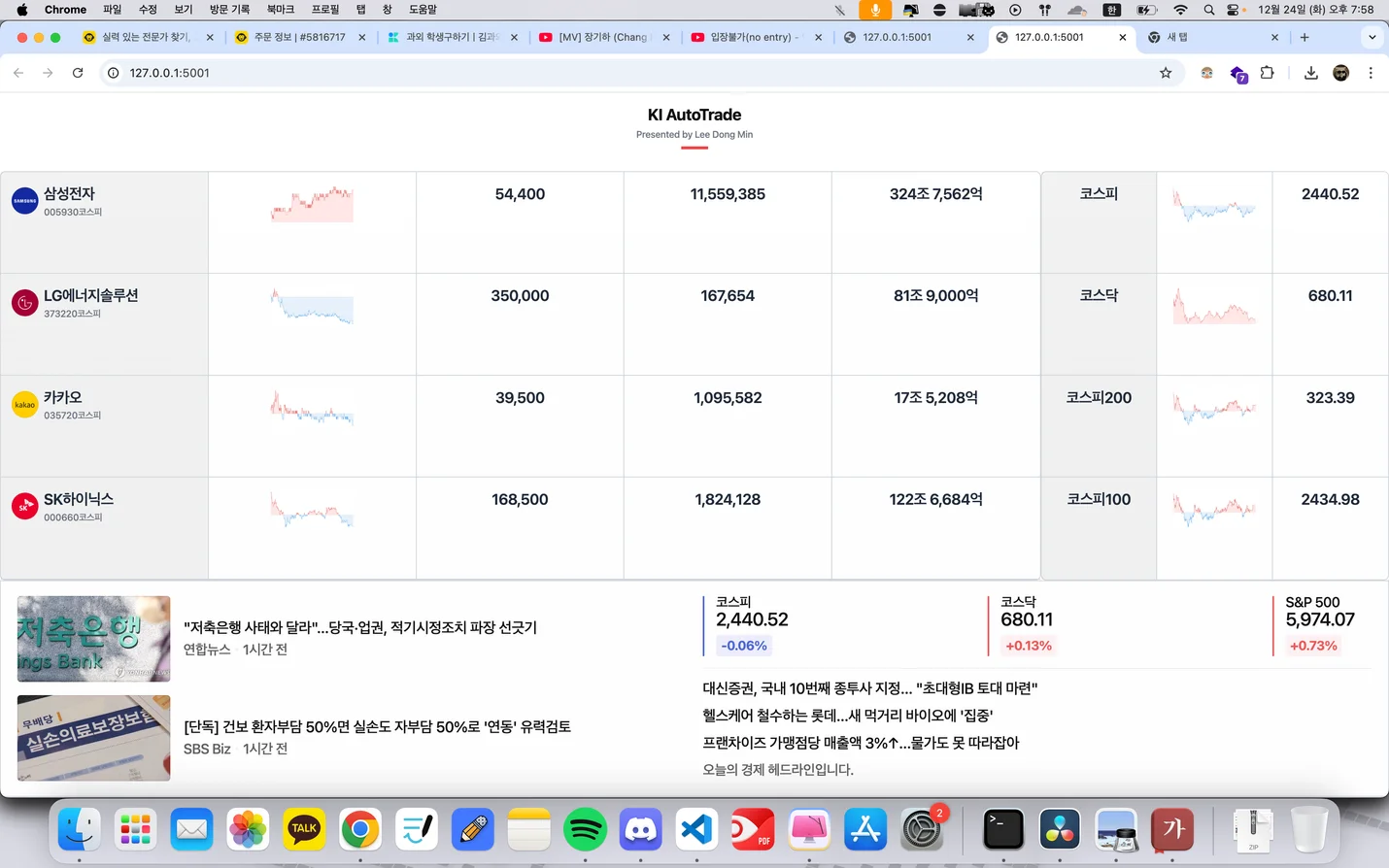Open Photos from the dock
The image size is (1389, 868).
tap(248, 829)
